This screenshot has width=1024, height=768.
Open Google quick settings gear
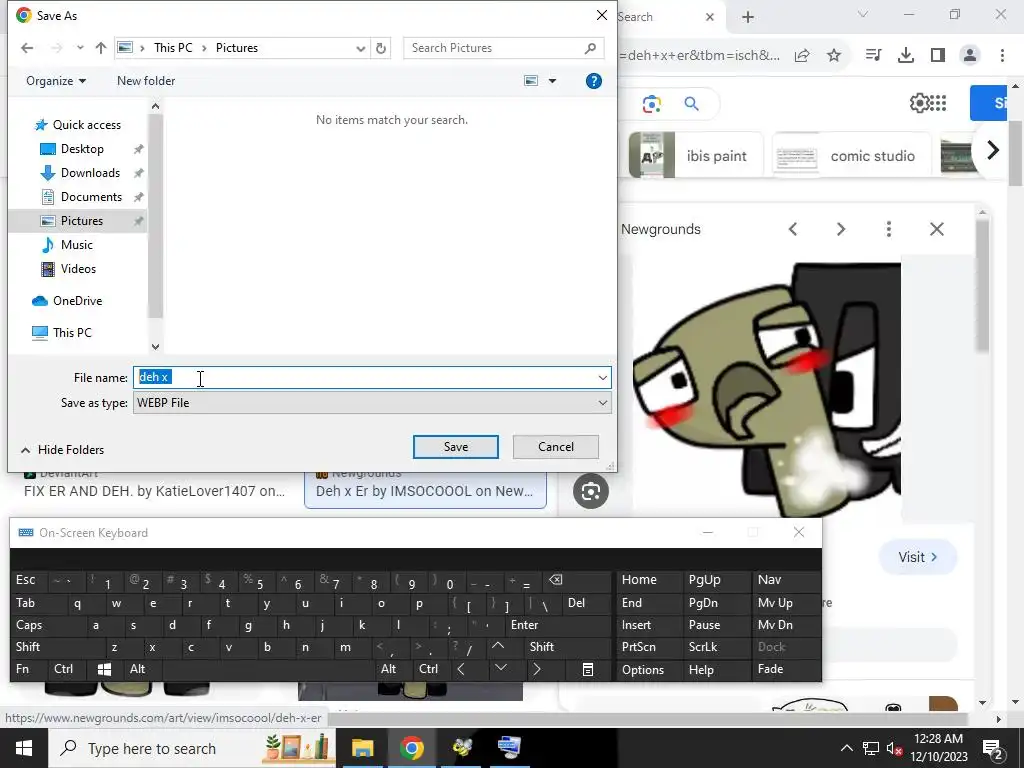coord(919,103)
